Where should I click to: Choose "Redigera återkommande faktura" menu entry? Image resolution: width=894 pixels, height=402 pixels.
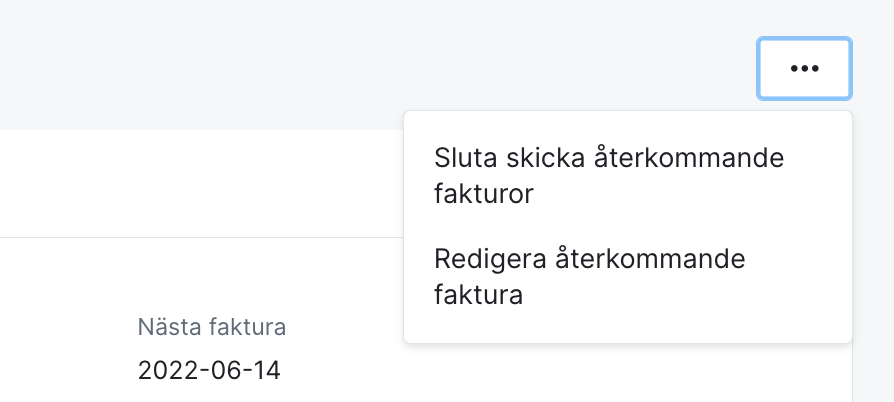point(590,277)
